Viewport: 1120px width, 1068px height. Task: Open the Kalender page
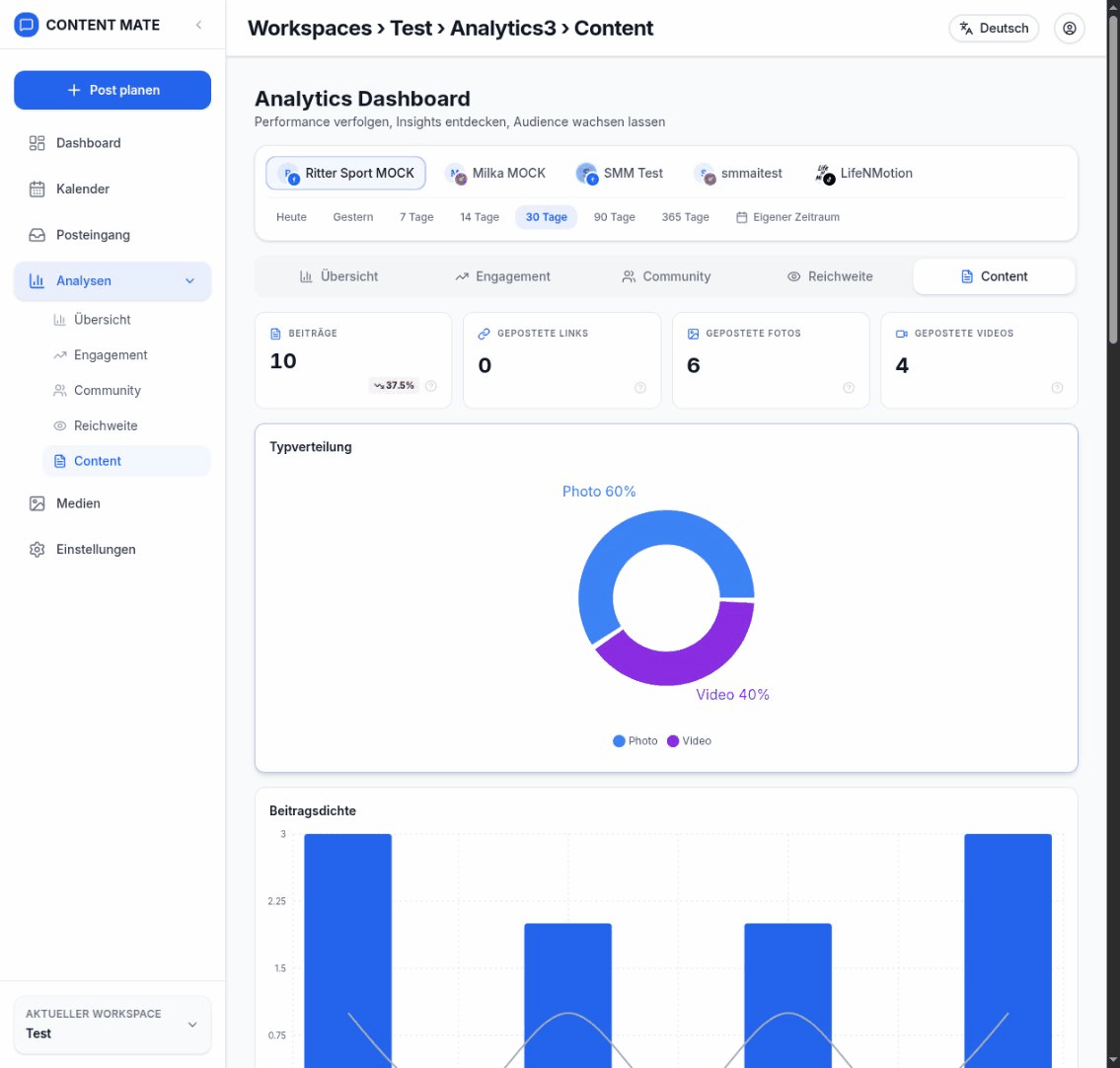click(x=83, y=189)
